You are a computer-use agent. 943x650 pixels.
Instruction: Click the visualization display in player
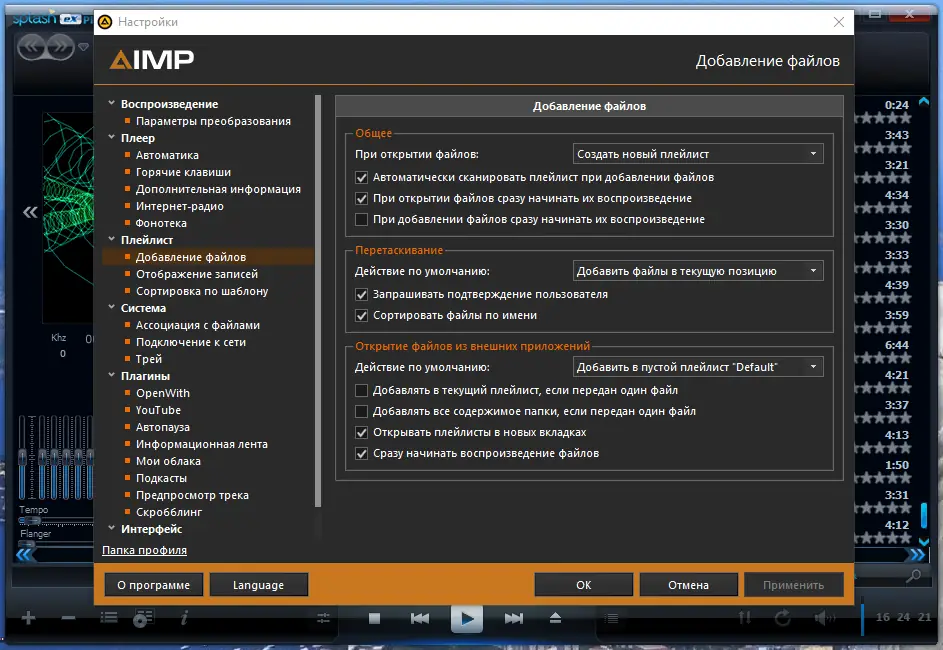click(x=68, y=218)
